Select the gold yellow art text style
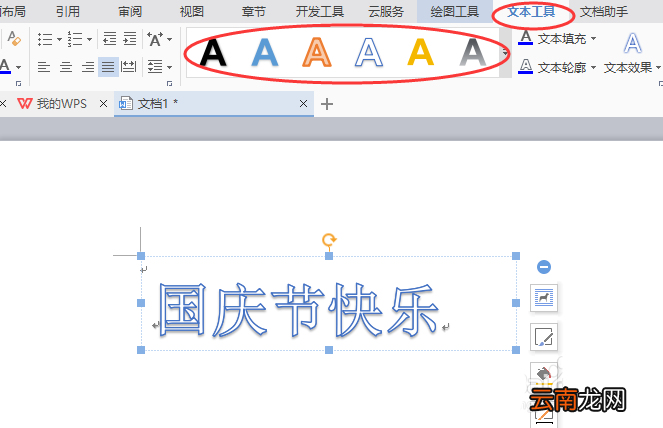 click(x=421, y=52)
